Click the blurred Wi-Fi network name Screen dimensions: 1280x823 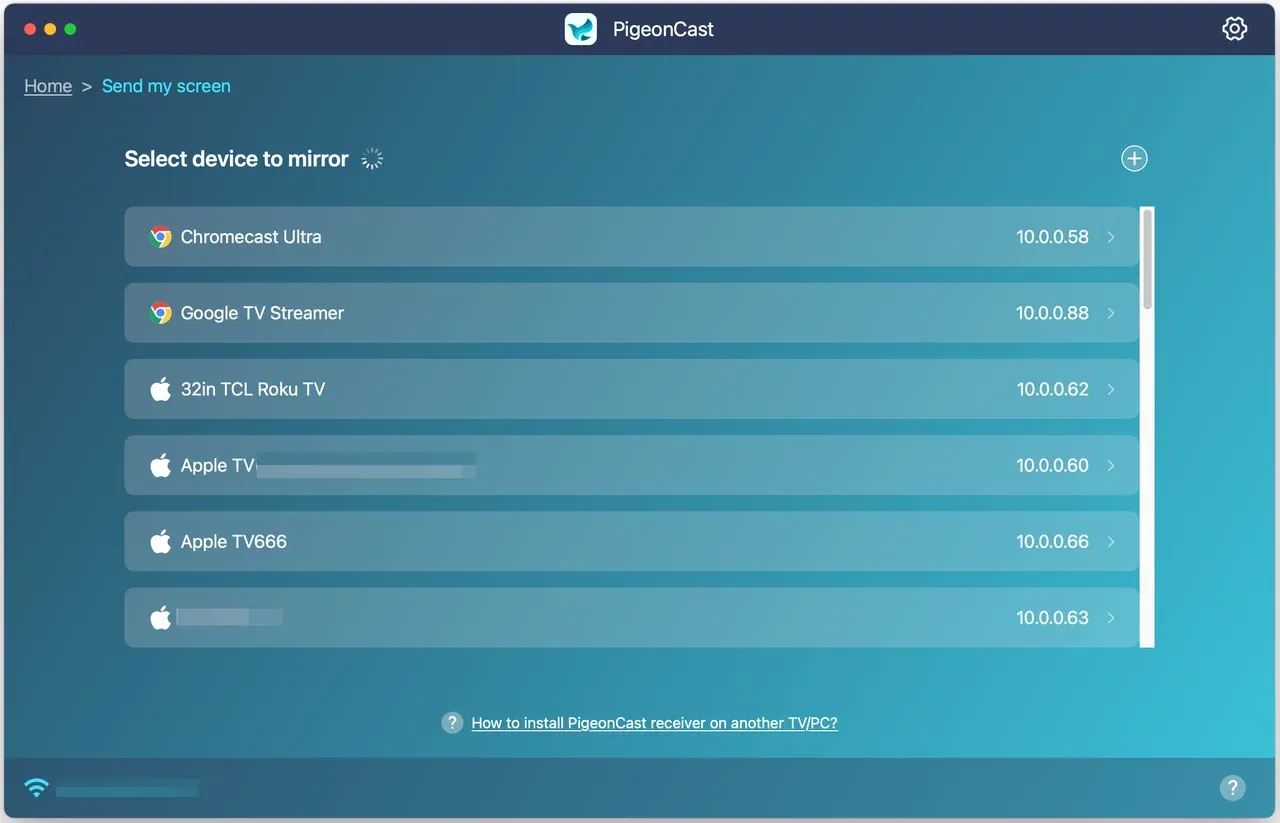pos(127,789)
